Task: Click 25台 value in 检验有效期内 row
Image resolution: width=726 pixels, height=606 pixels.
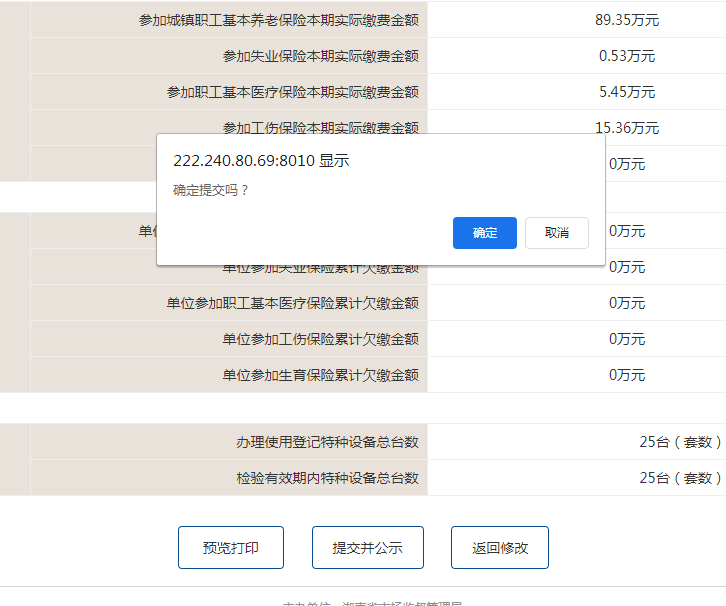Action: pyautogui.click(x=680, y=478)
